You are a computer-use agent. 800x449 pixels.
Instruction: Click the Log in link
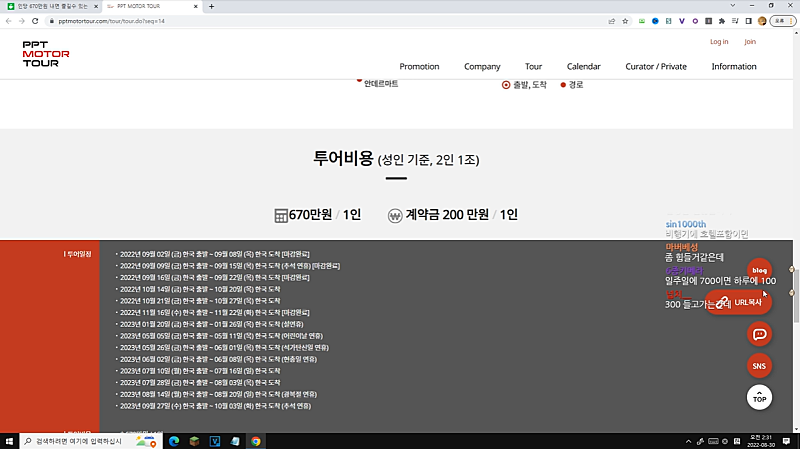click(x=719, y=42)
